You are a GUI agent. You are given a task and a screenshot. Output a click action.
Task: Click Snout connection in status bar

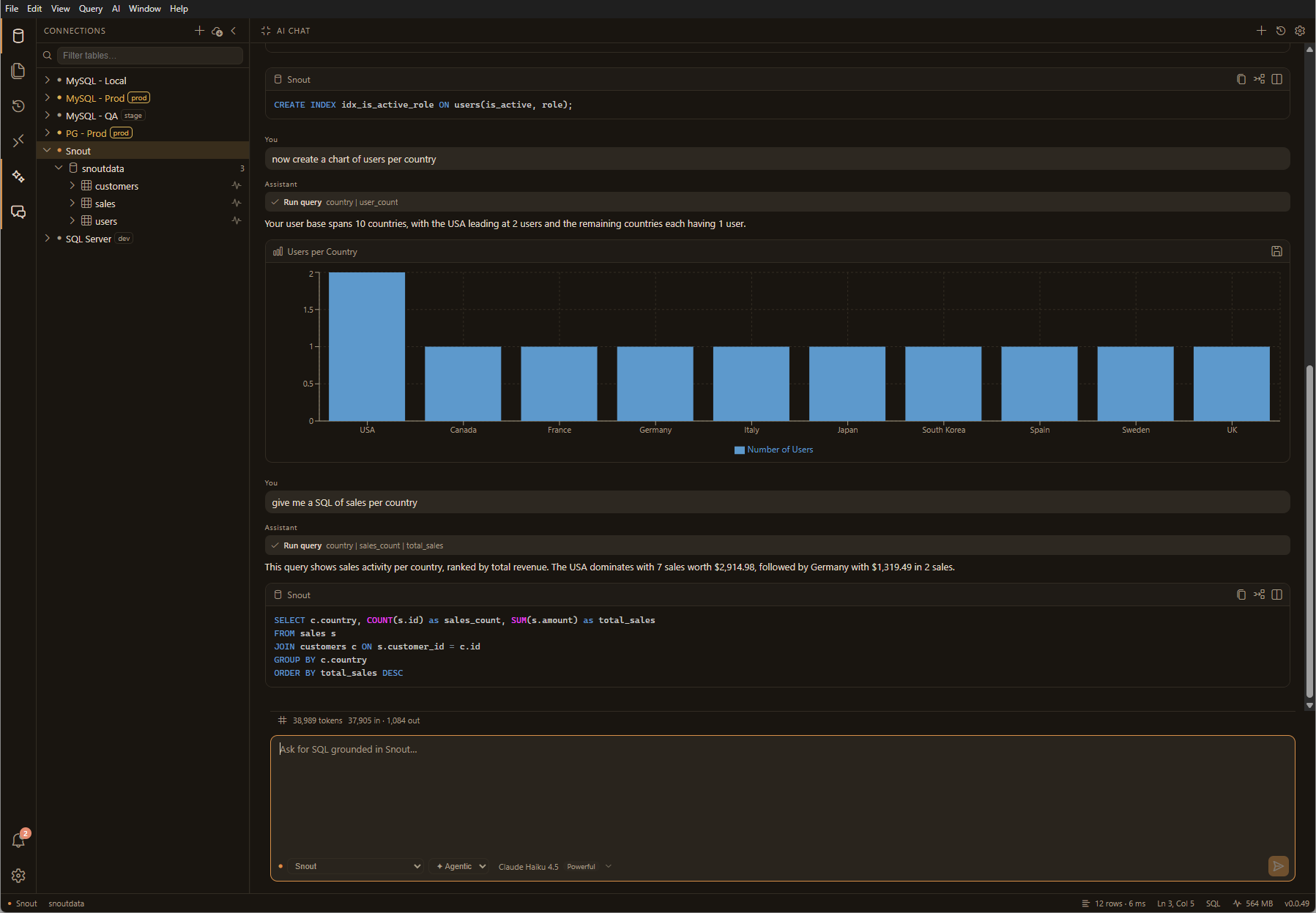22,903
